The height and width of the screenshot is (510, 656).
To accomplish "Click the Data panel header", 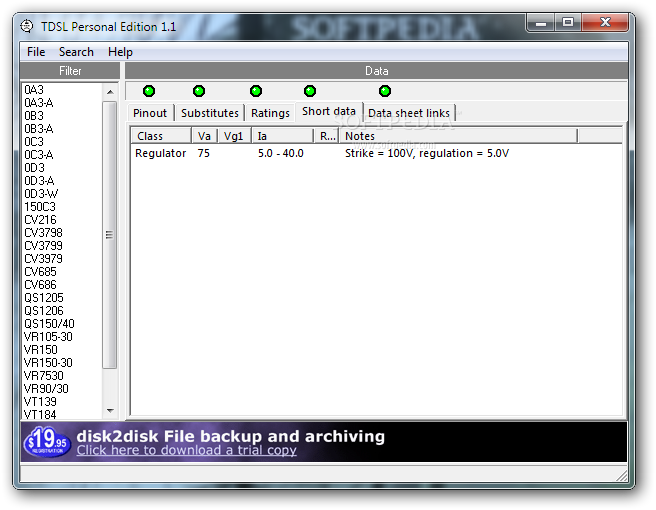I will (377, 71).
